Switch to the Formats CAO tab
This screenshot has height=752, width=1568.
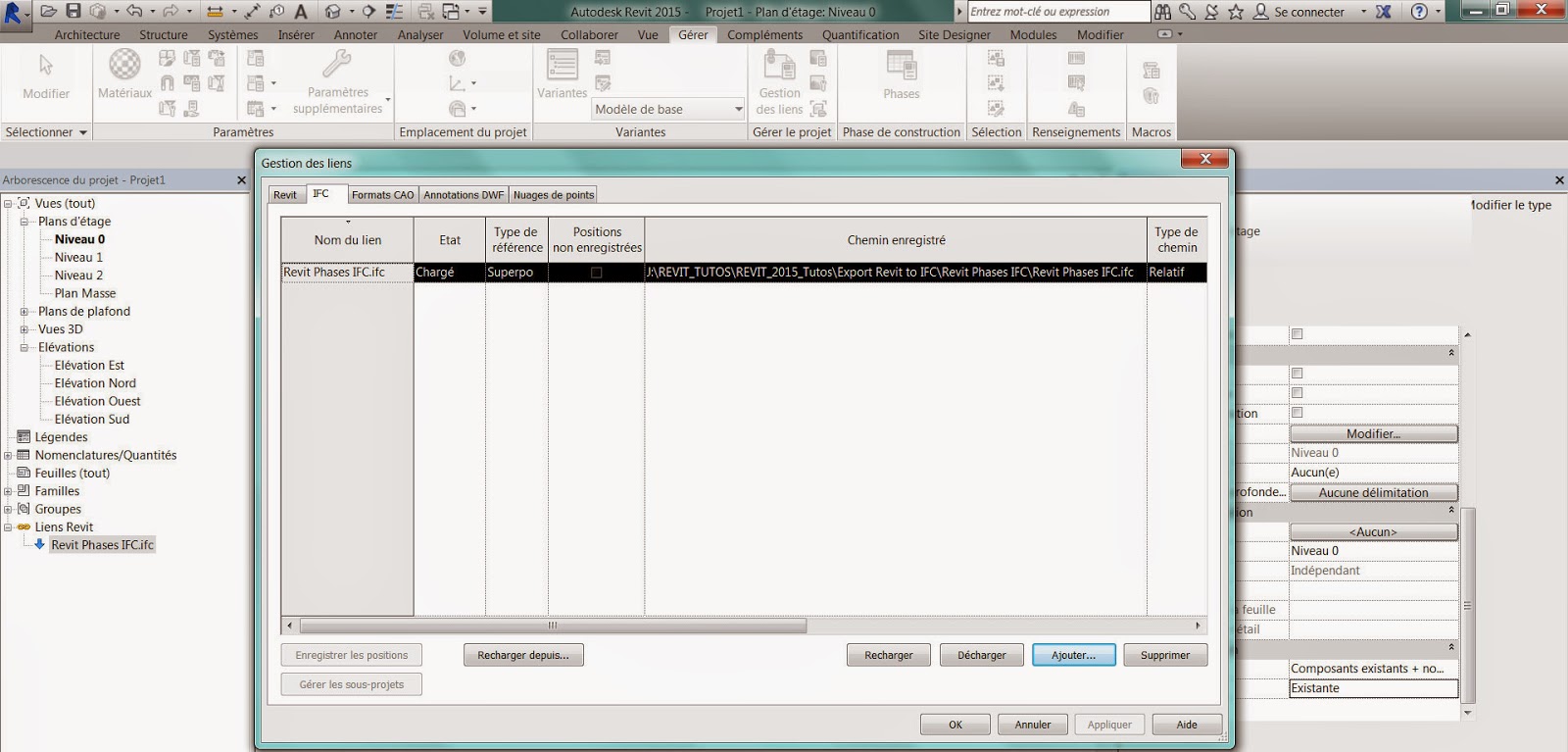382,195
